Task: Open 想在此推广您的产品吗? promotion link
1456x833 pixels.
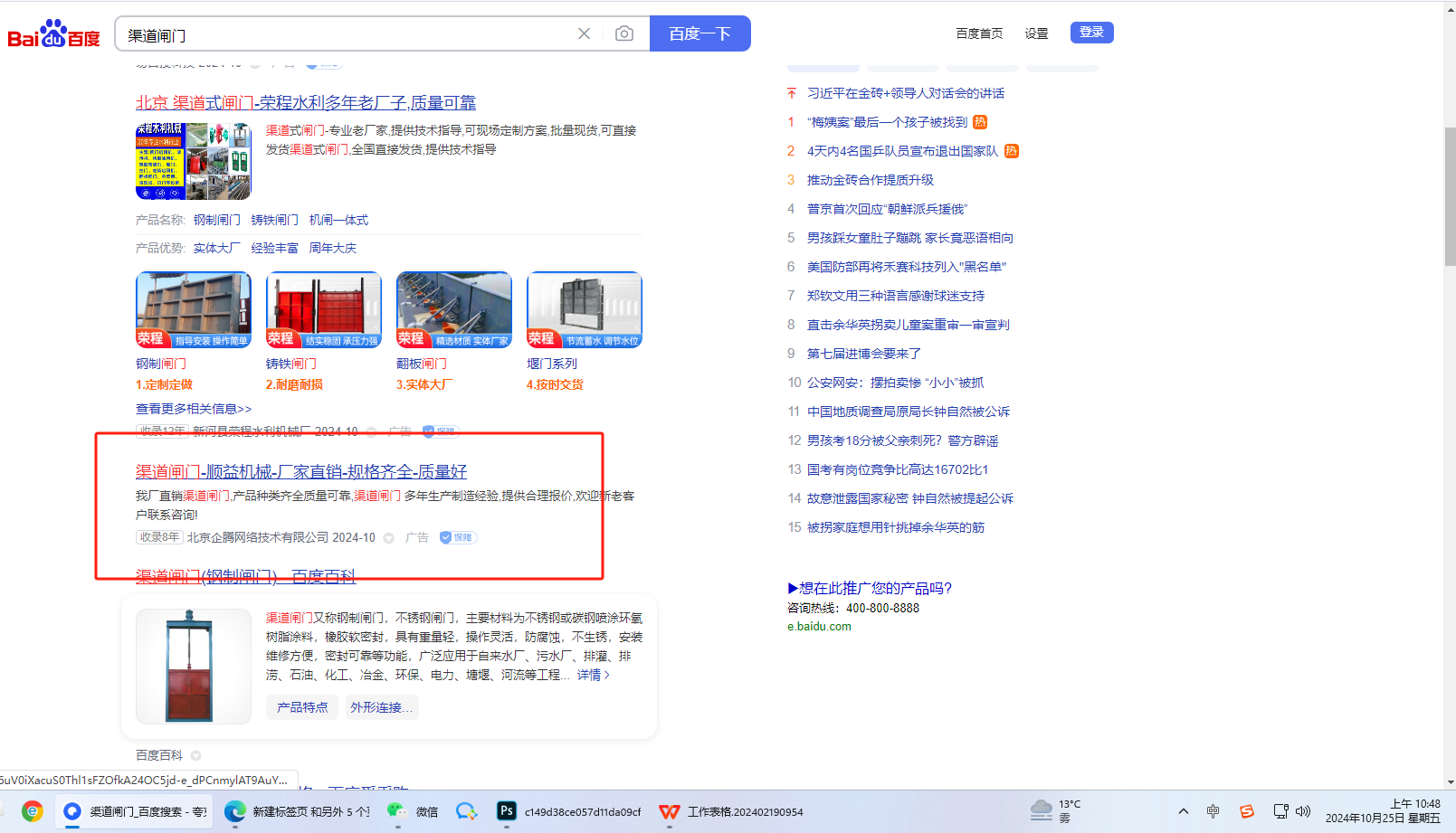Action: pos(870,588)
